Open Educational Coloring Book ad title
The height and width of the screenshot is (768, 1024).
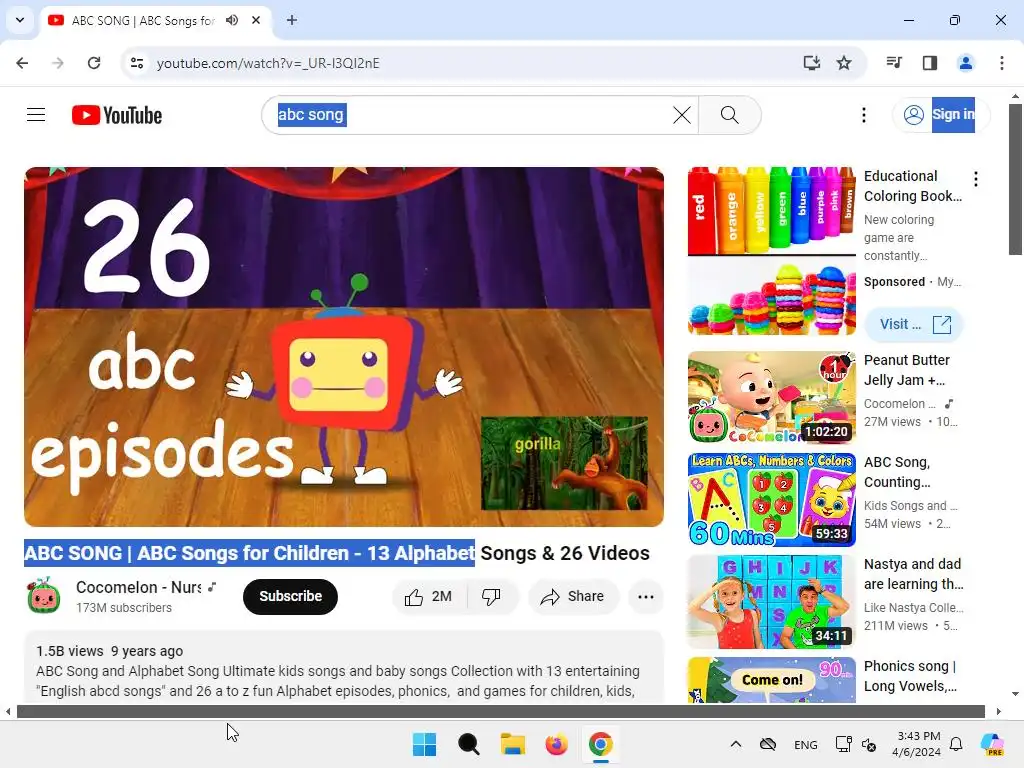click(912, 186)
